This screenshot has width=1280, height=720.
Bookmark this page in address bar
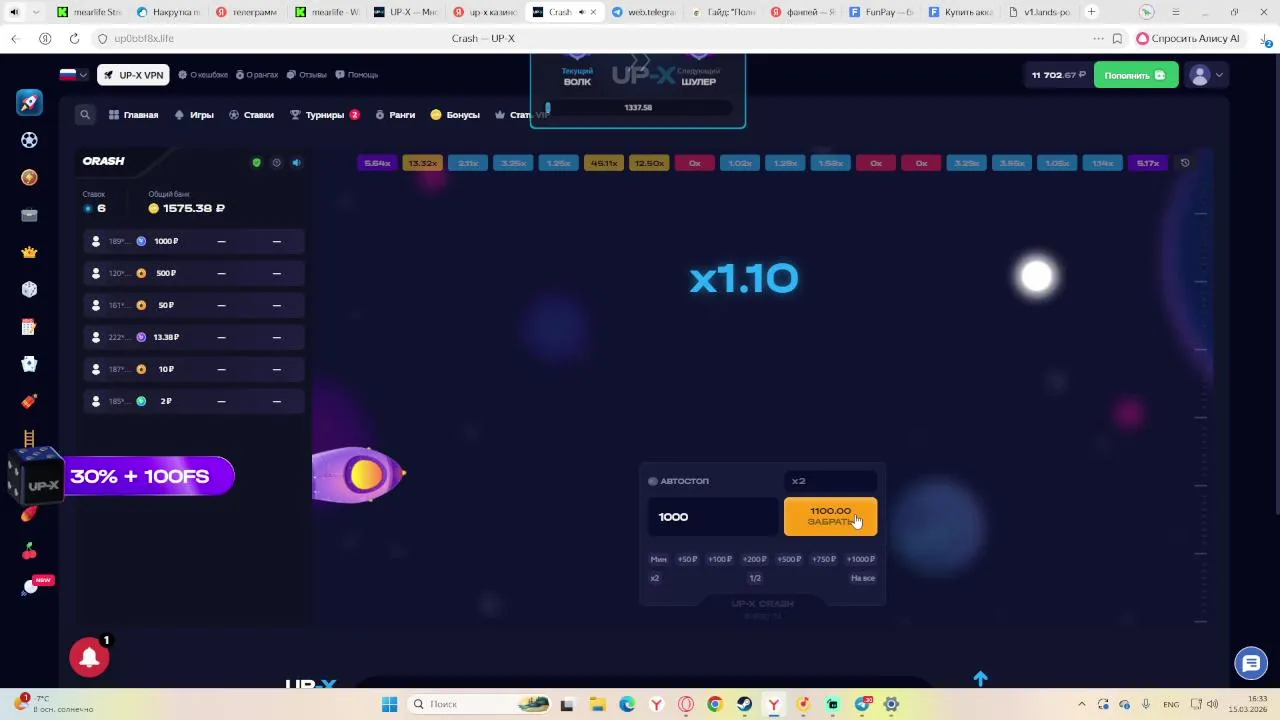(x=1117, y=38)
